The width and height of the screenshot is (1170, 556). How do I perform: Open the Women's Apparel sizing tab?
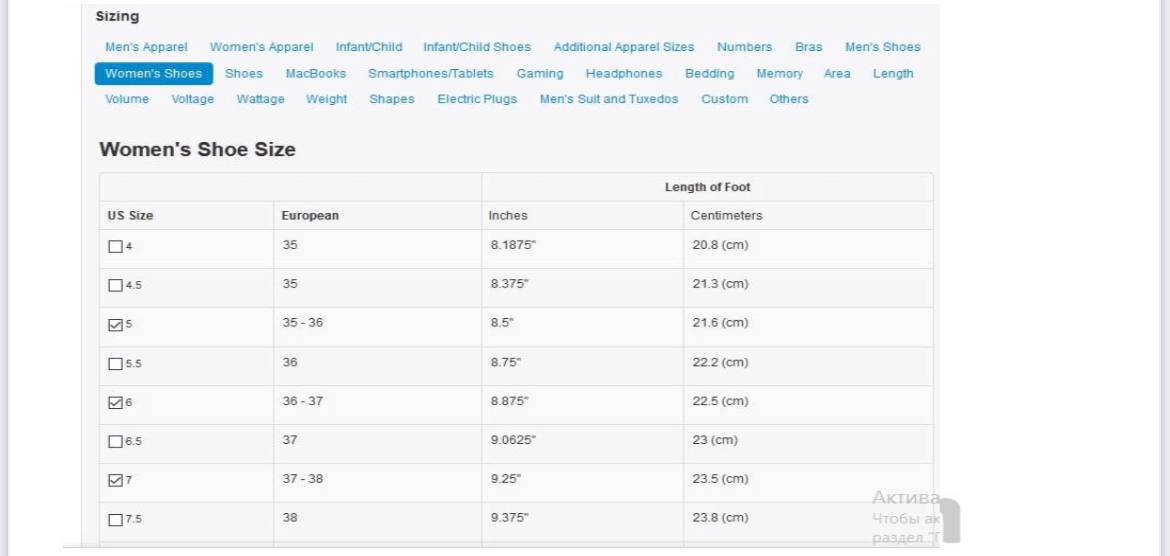click(x=261, y=47)
